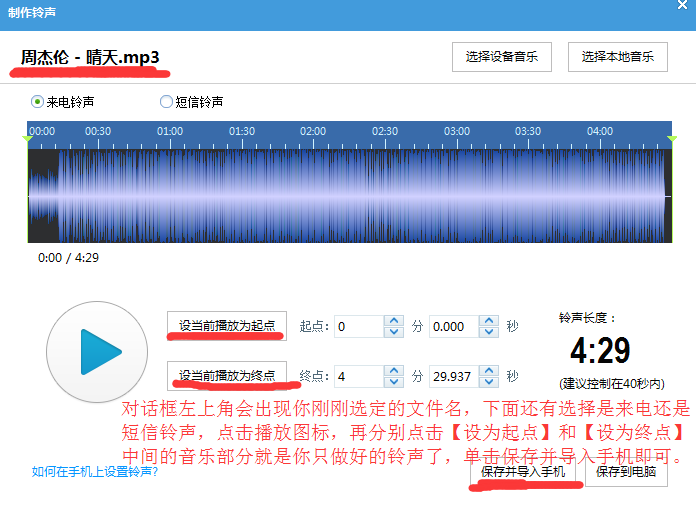
Task: Click the 02:00 mark on the timeline ruler
Action: [x=313, y=131]
